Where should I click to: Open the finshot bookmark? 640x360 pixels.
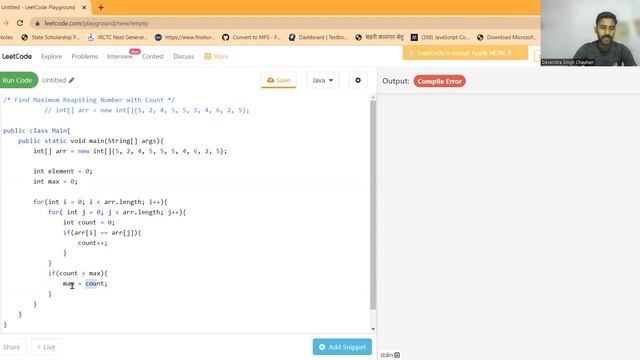(185, 37)
